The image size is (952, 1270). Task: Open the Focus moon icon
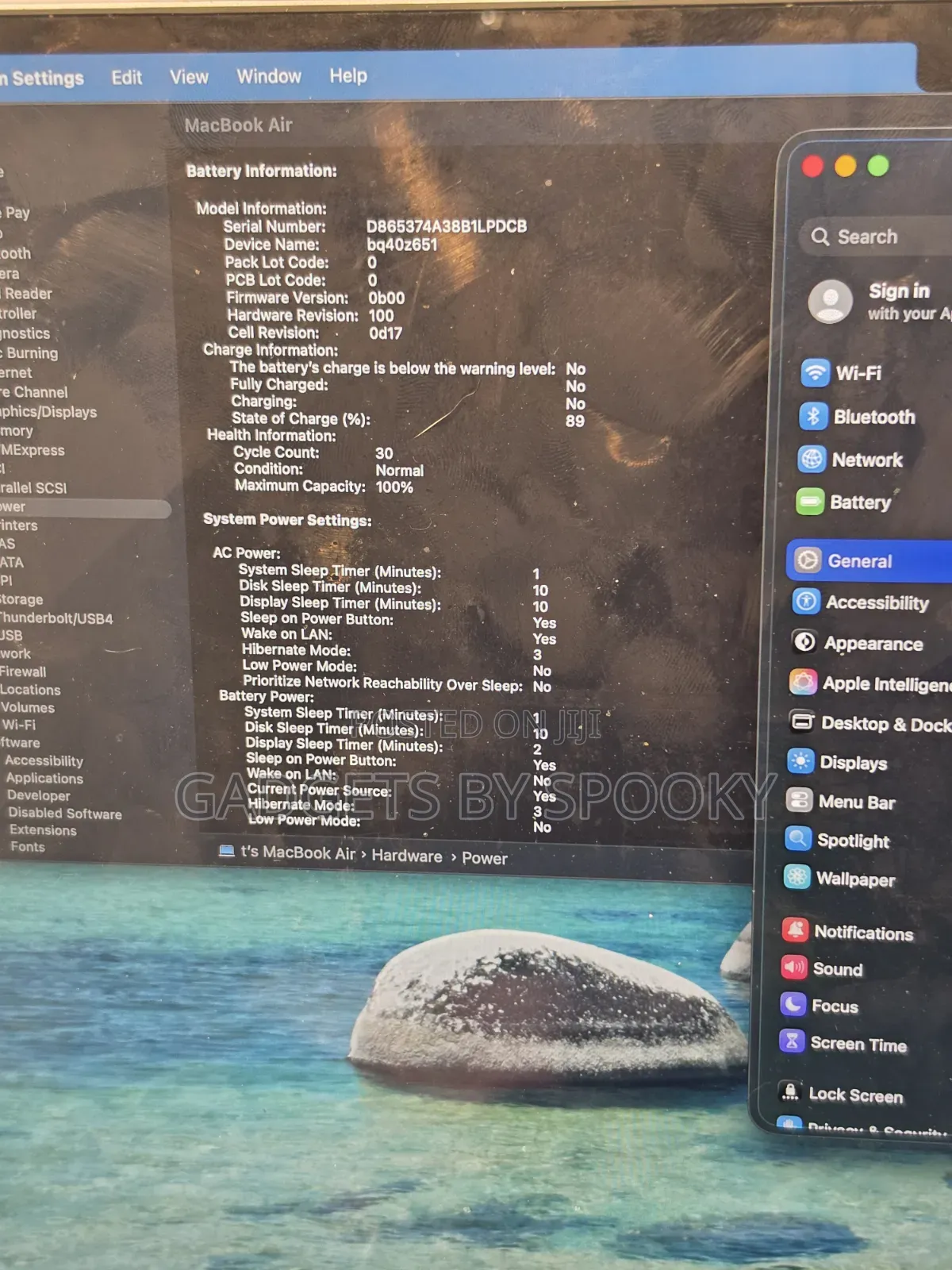[793, 1004]
